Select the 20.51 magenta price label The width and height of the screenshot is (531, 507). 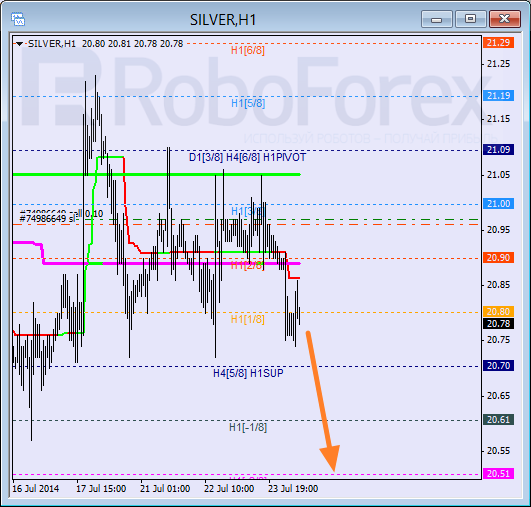[x=498, y=473]
